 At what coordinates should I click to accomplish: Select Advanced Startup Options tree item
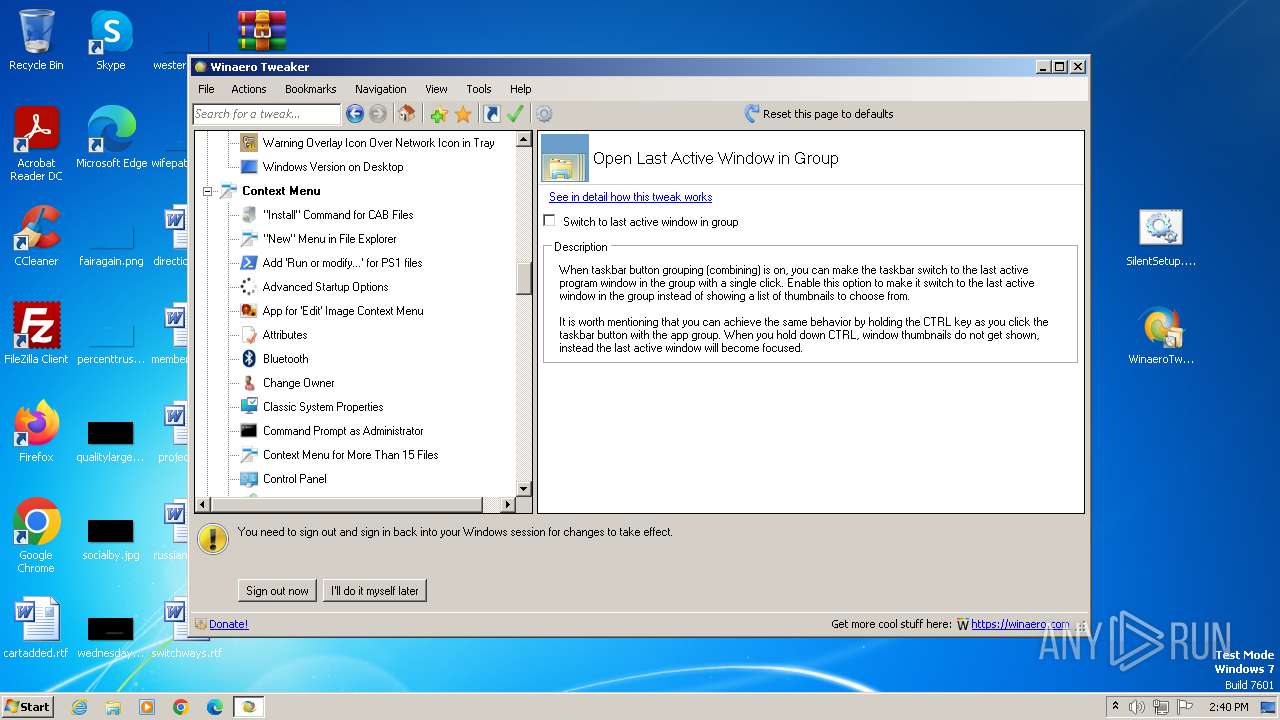tap(326, 287)
